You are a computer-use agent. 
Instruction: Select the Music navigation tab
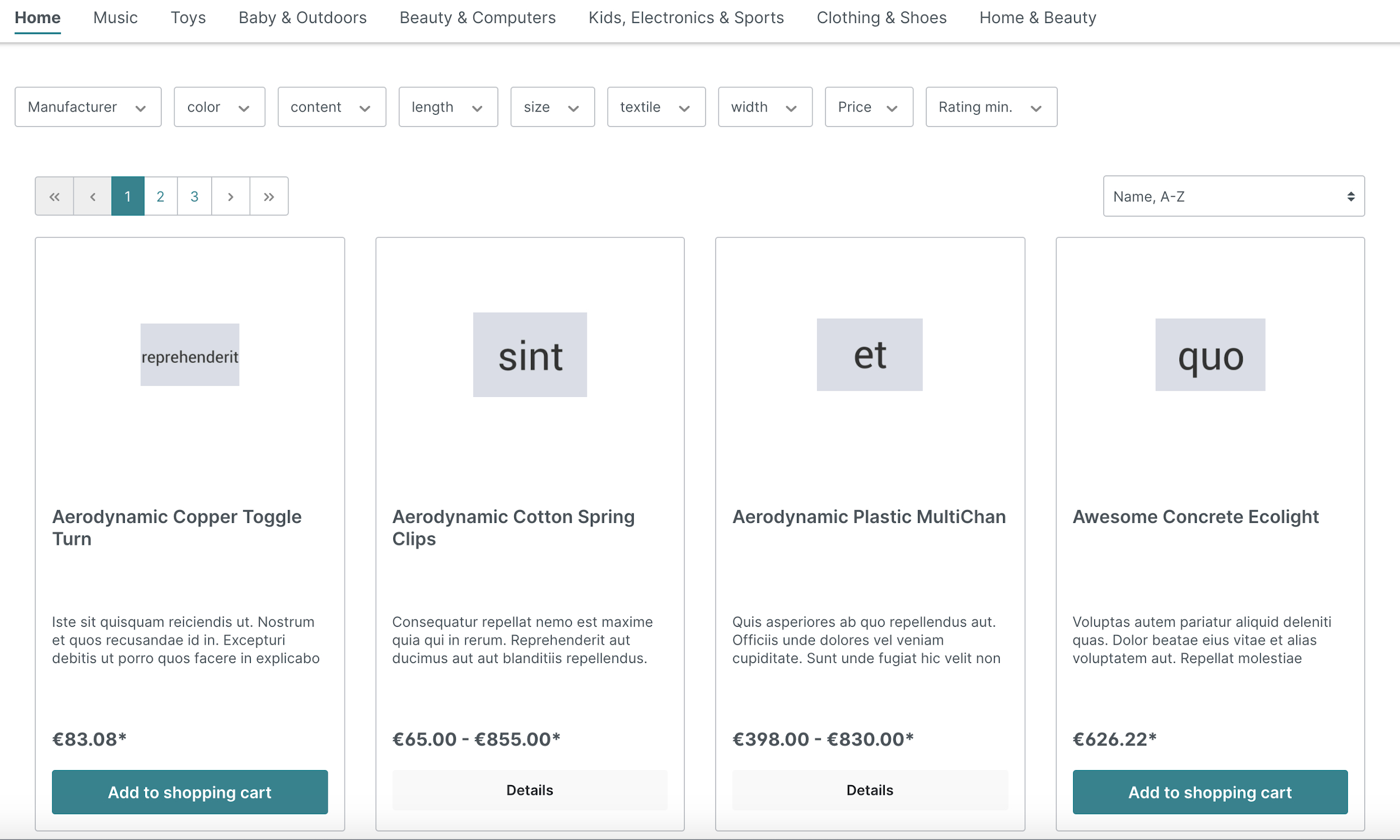[x=114, y=17]
